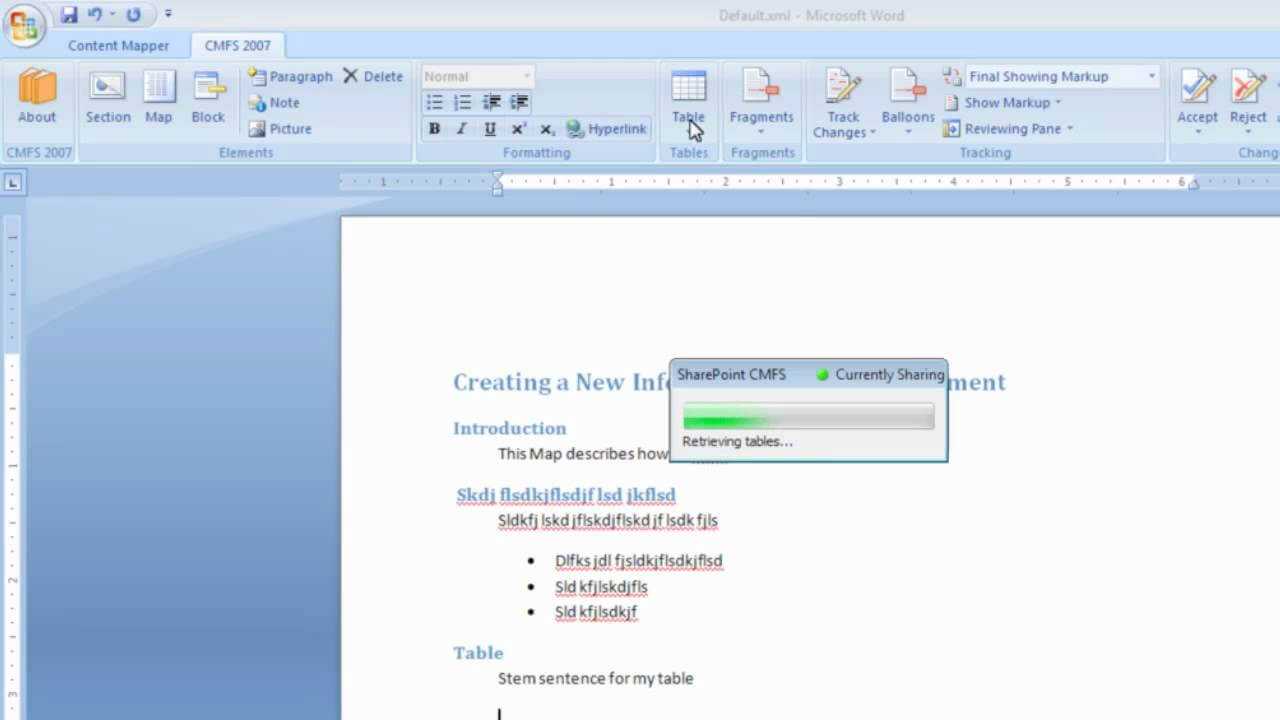Click the Introduction heading
Image resolution: width=1280 pixels, height=720 pixels.
point(510,428)
